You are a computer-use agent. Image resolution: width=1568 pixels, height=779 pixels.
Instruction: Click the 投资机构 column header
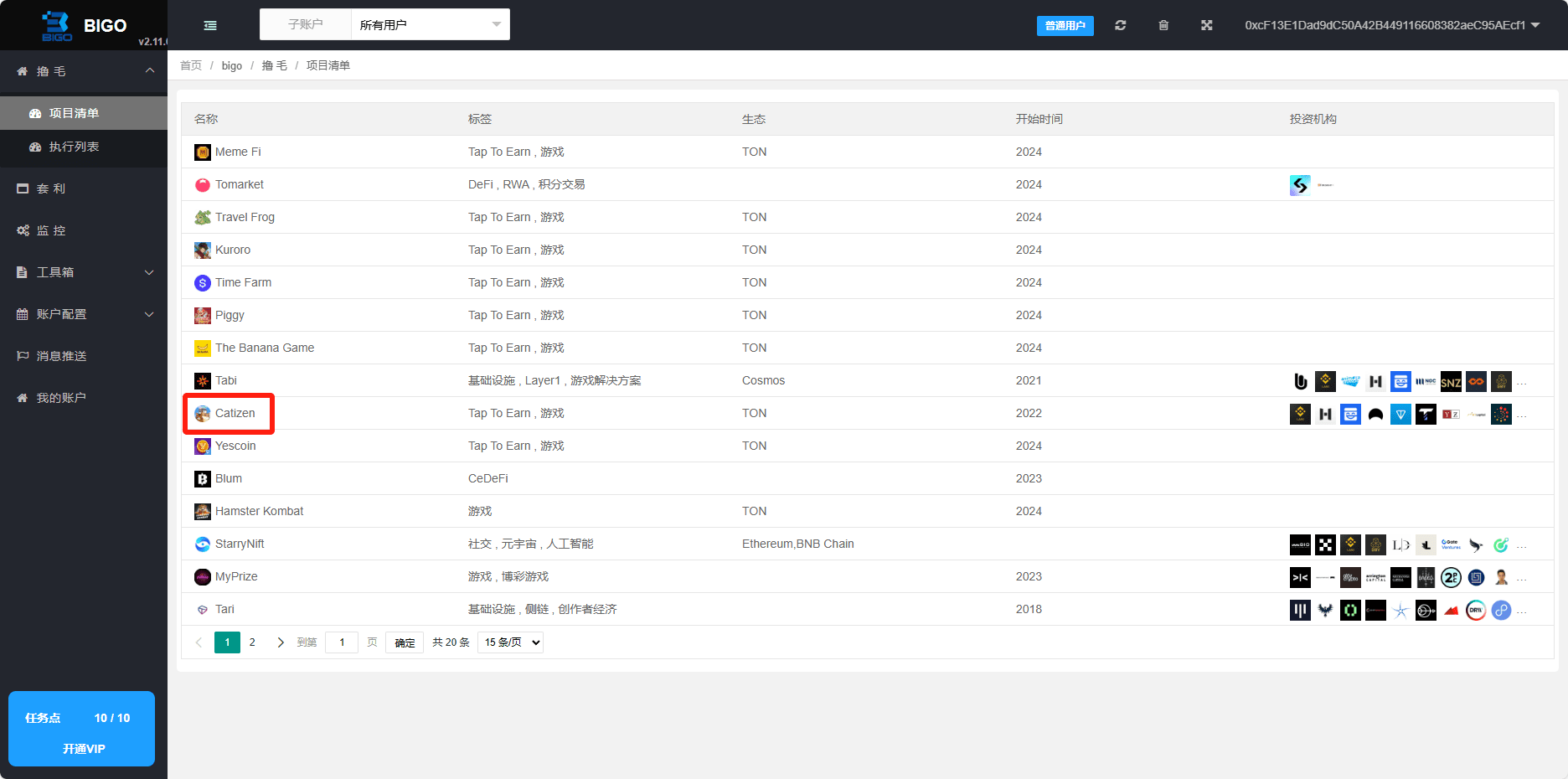1313,119
